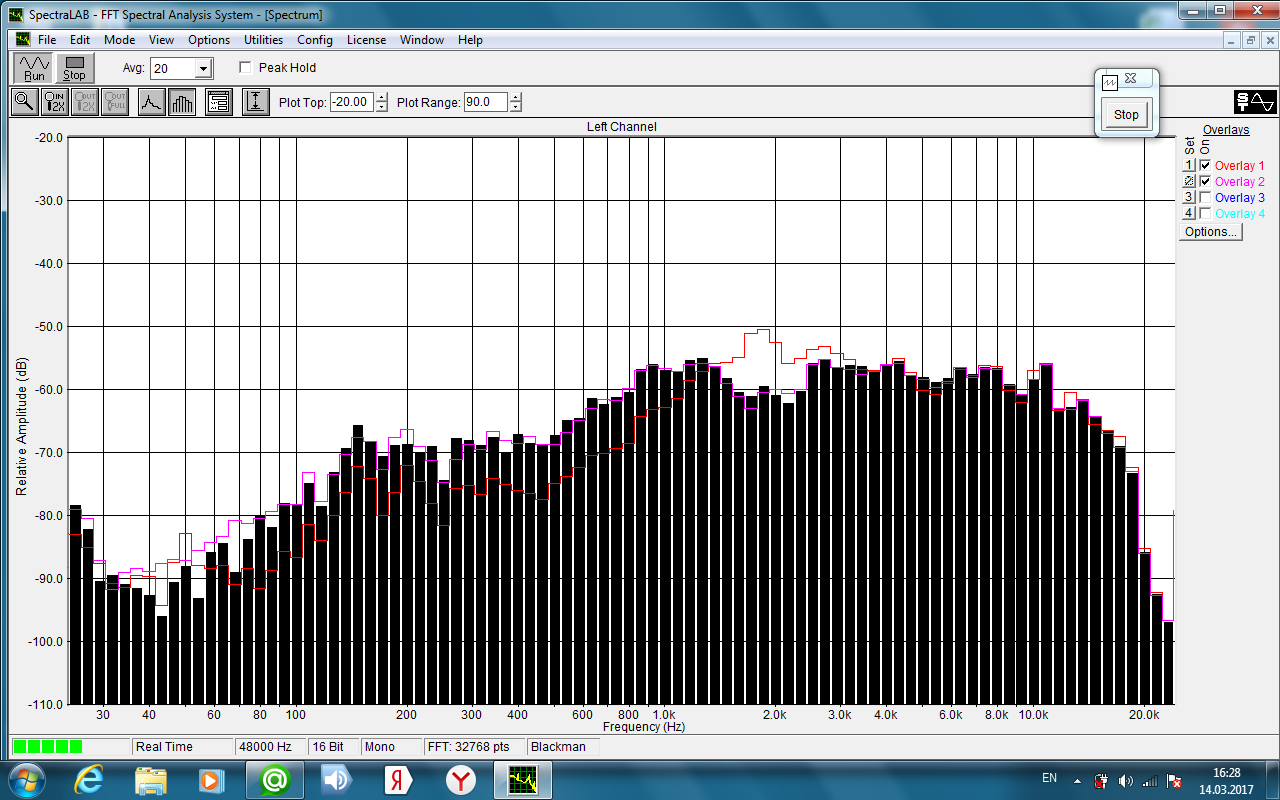Viewport: 1280px width, 800px height.
Task: Open the Windows Start menu
Action: (x=25, y=779)
